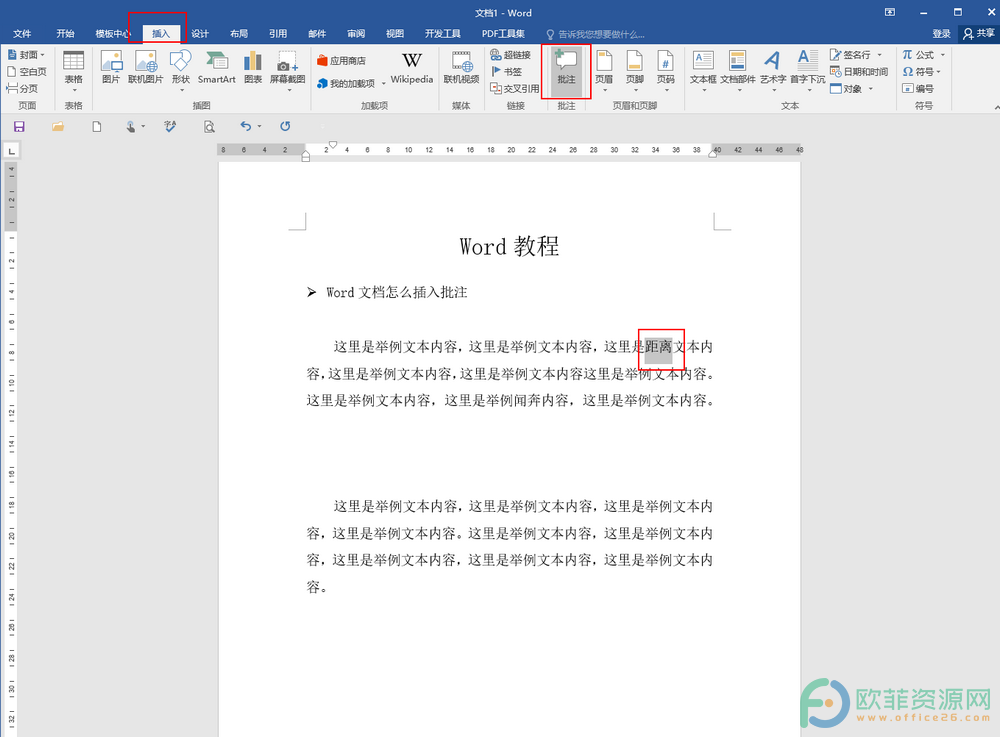Insert a hyperlink (超链接)

[511, 55]
